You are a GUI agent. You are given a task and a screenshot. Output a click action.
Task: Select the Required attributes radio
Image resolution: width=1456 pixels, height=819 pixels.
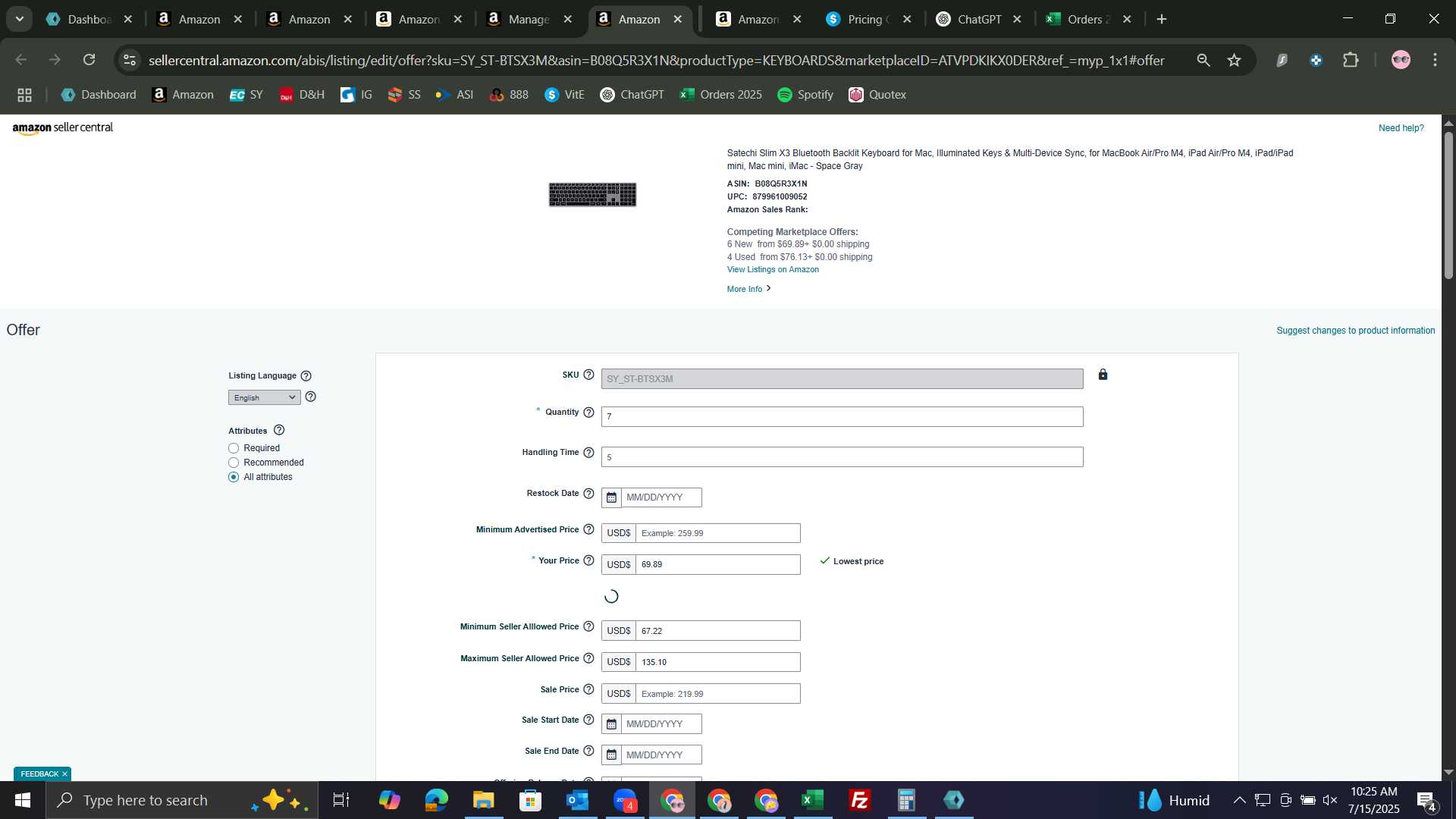(234, 449)
